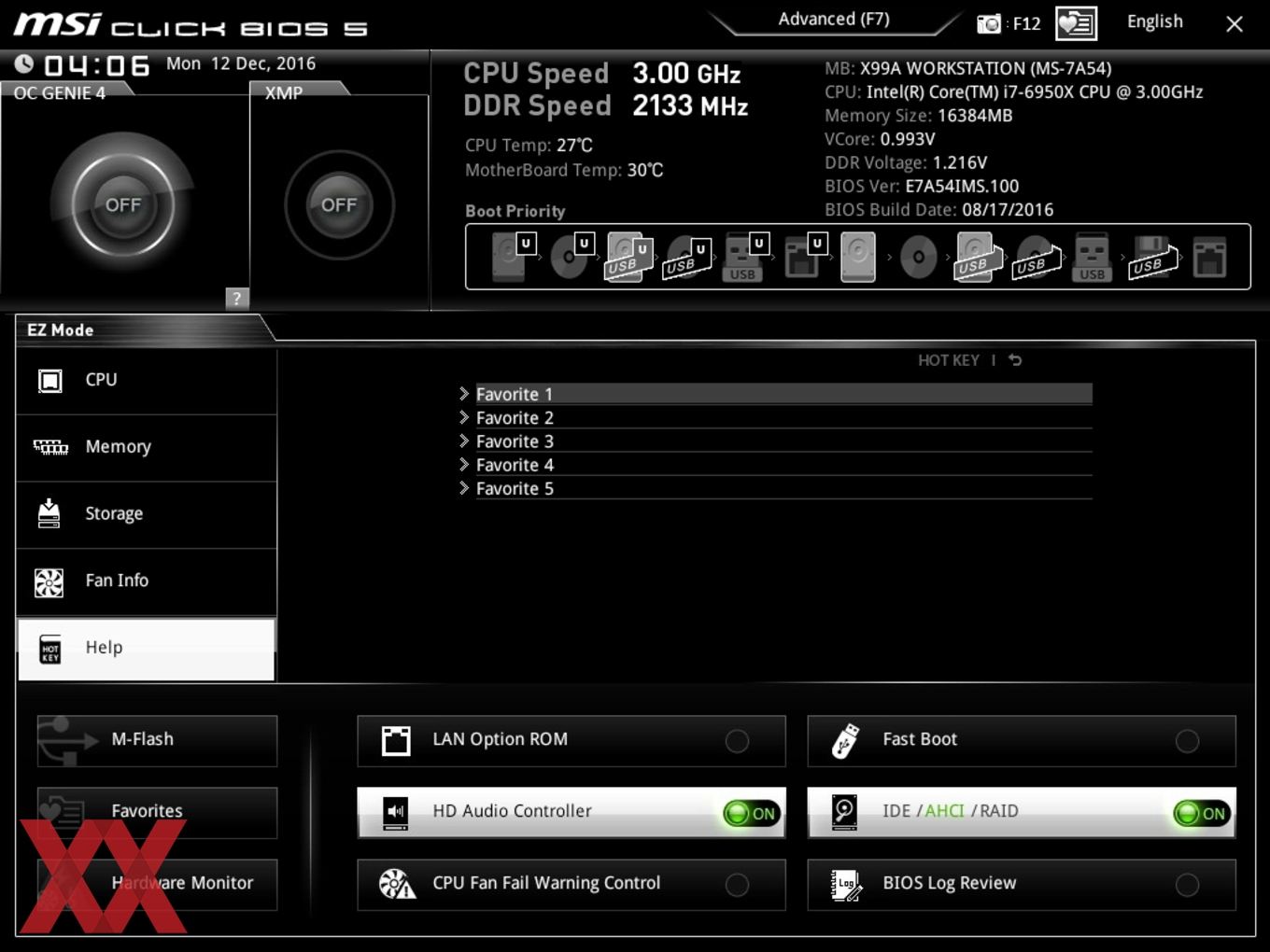Click the hot key return arrow icon
The width and height of the screenshot is (1270, 952).
(1015, 360)
